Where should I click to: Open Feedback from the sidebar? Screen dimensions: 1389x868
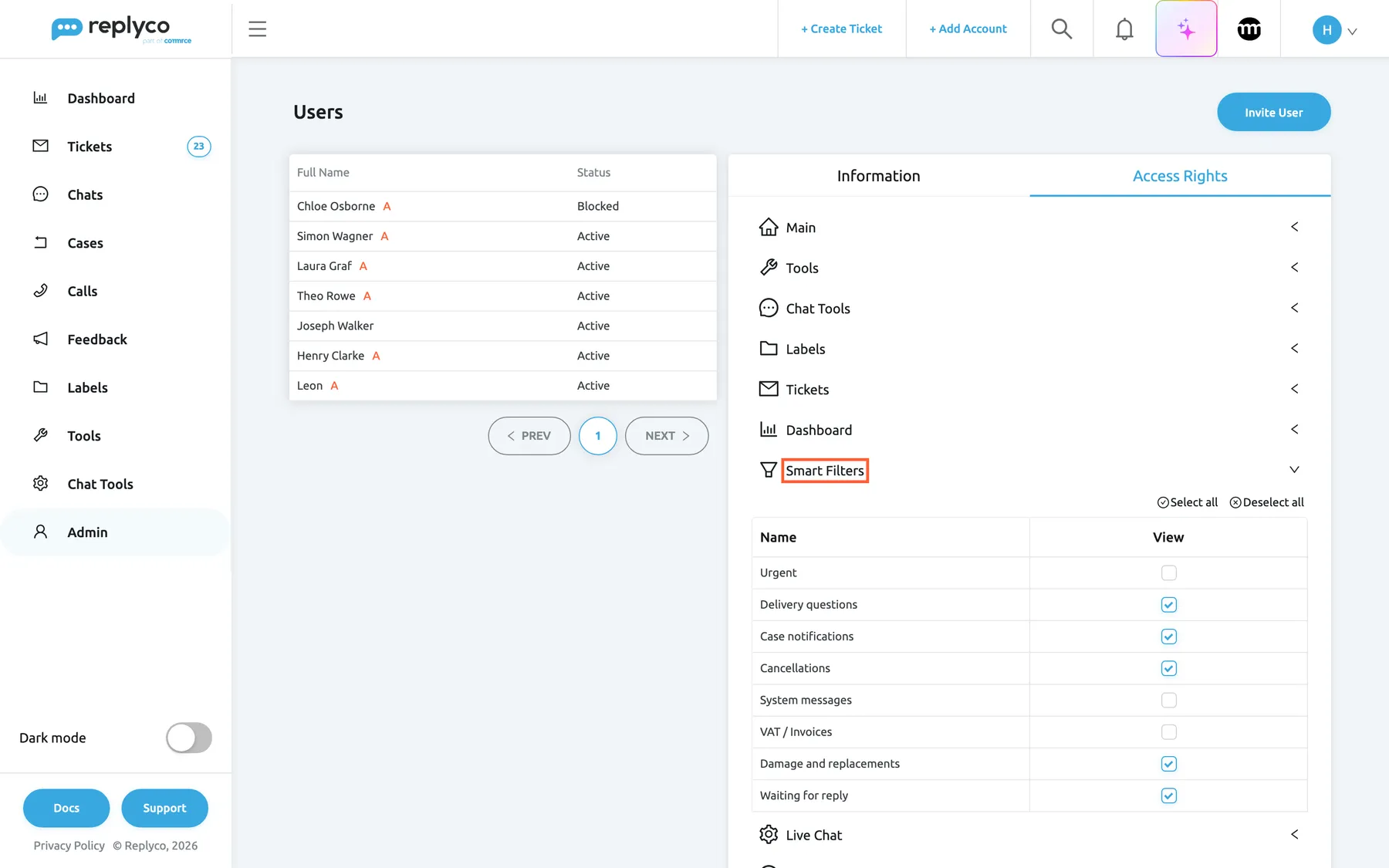click(x=96, y=339)
